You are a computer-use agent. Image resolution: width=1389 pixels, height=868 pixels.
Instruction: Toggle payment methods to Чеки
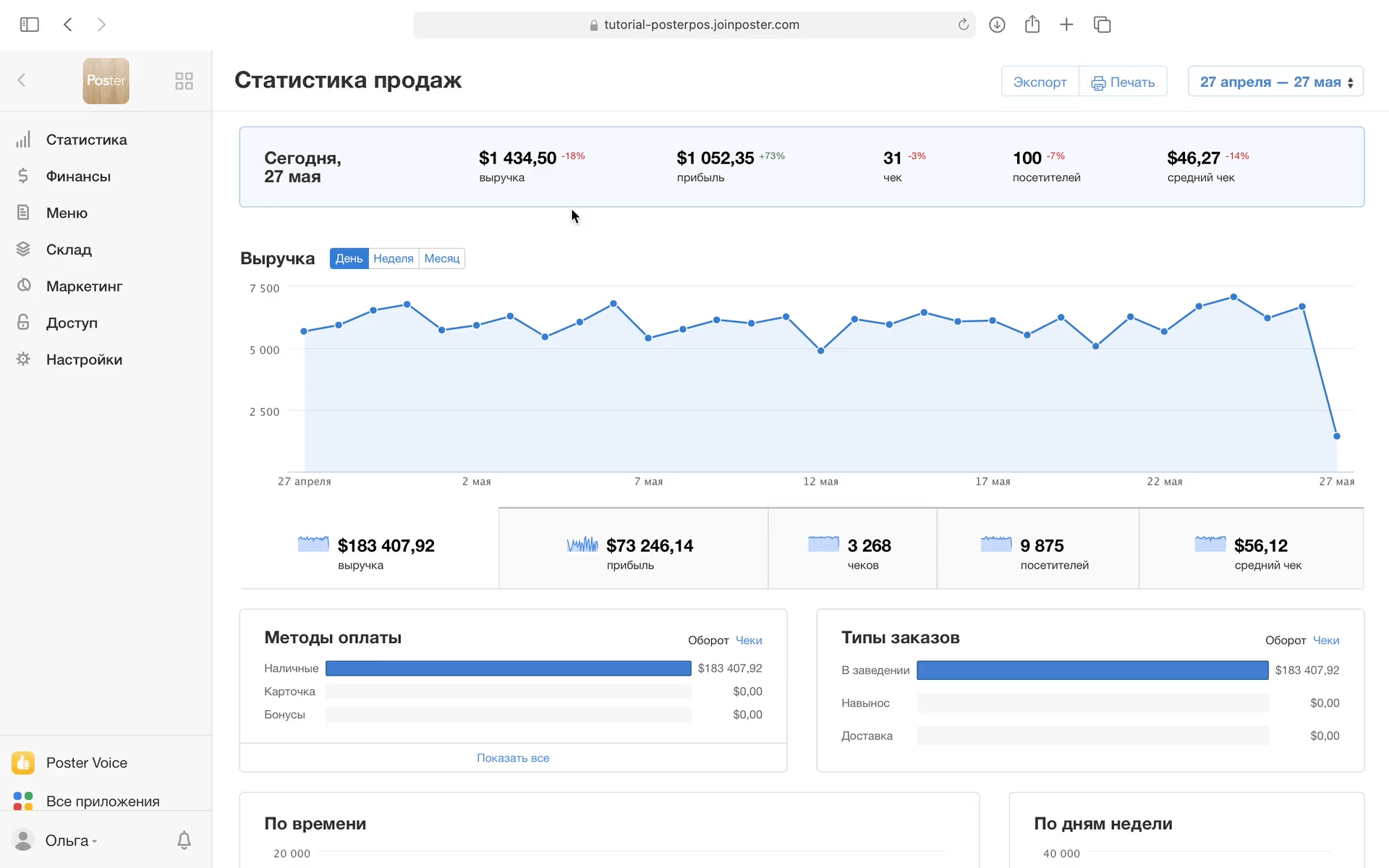tap(748, 640)
